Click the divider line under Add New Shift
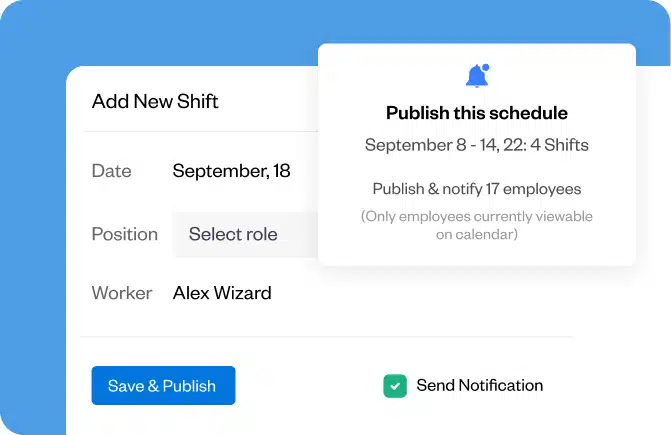 (200, 131)
